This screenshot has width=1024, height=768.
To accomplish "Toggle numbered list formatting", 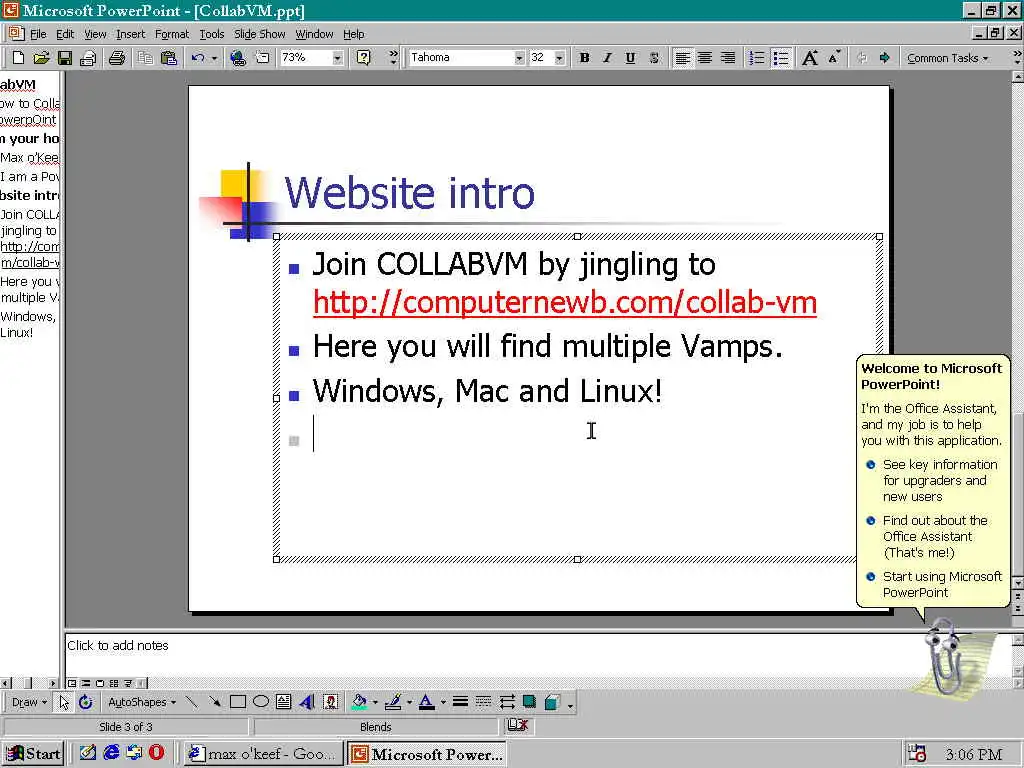I will 756,58.
